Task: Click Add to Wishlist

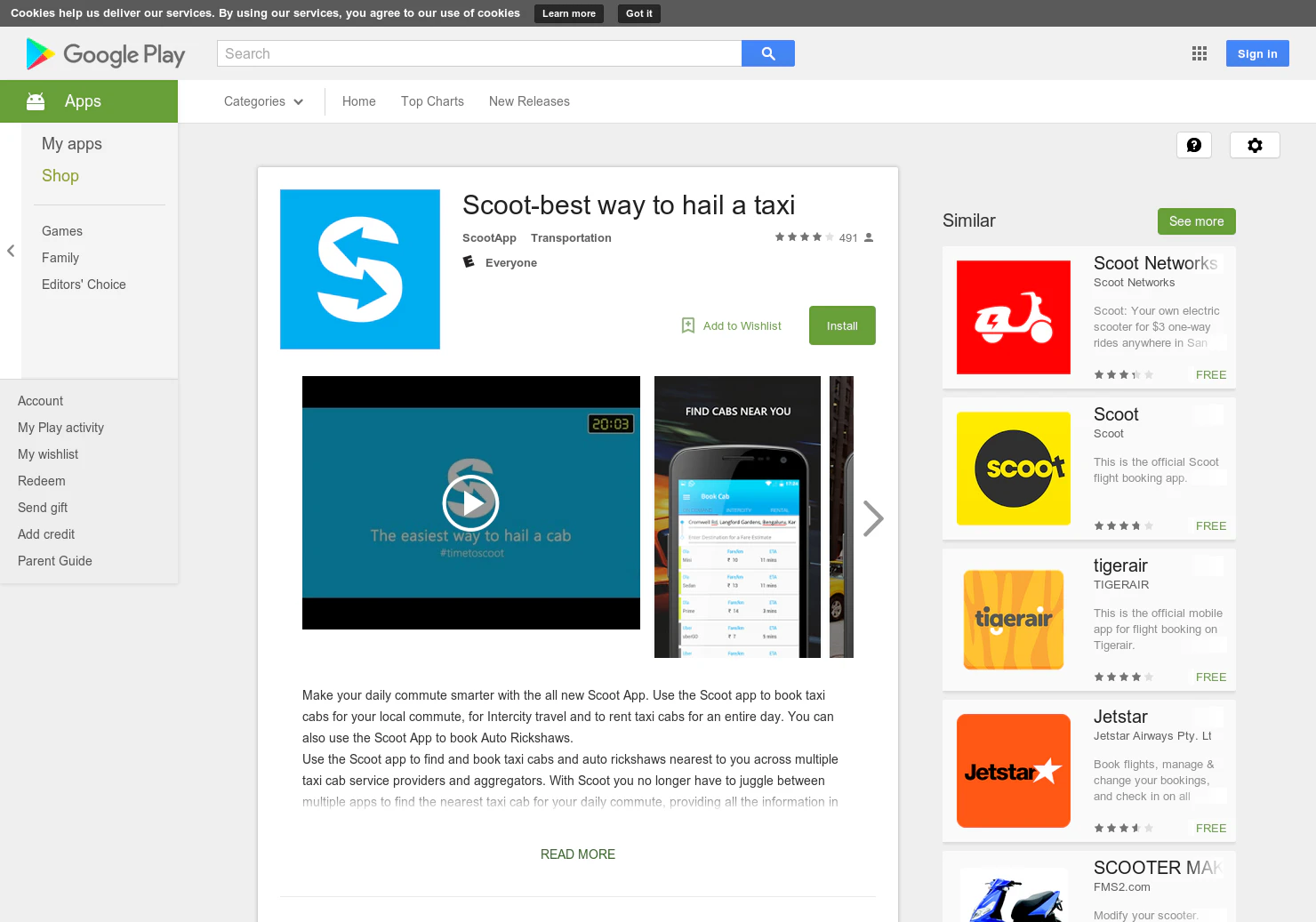Action: tap(742, 325)
